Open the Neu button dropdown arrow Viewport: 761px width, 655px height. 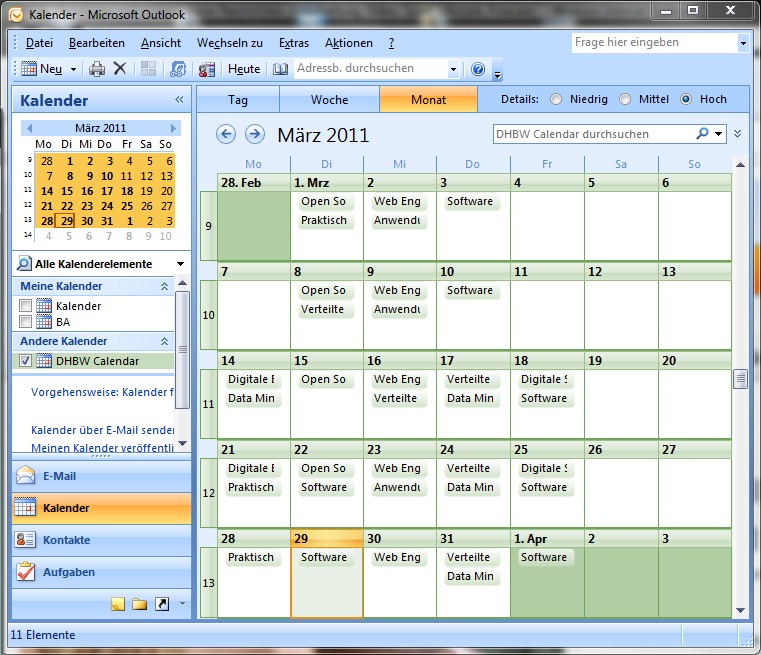[73, 69]
